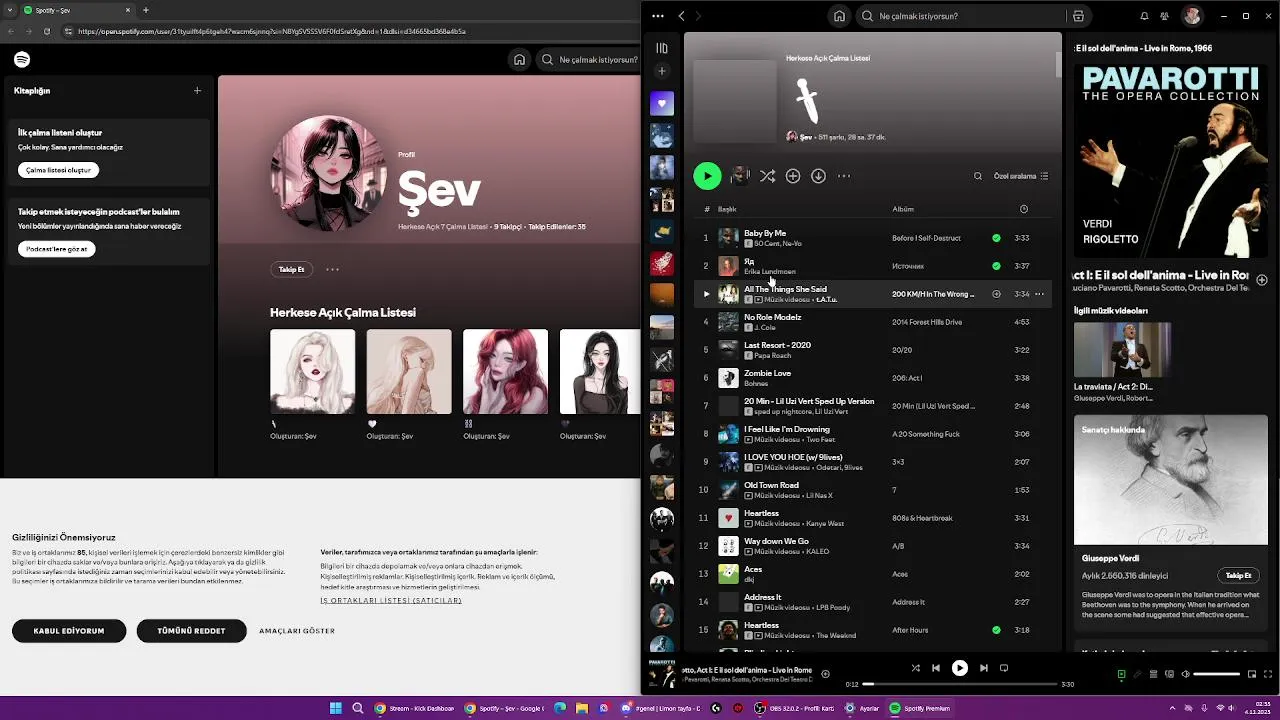Viewport: 1280px width, 720px height.
Task: Toggle repeat in the bottom player bar
Action: [x=1004, y=668]
